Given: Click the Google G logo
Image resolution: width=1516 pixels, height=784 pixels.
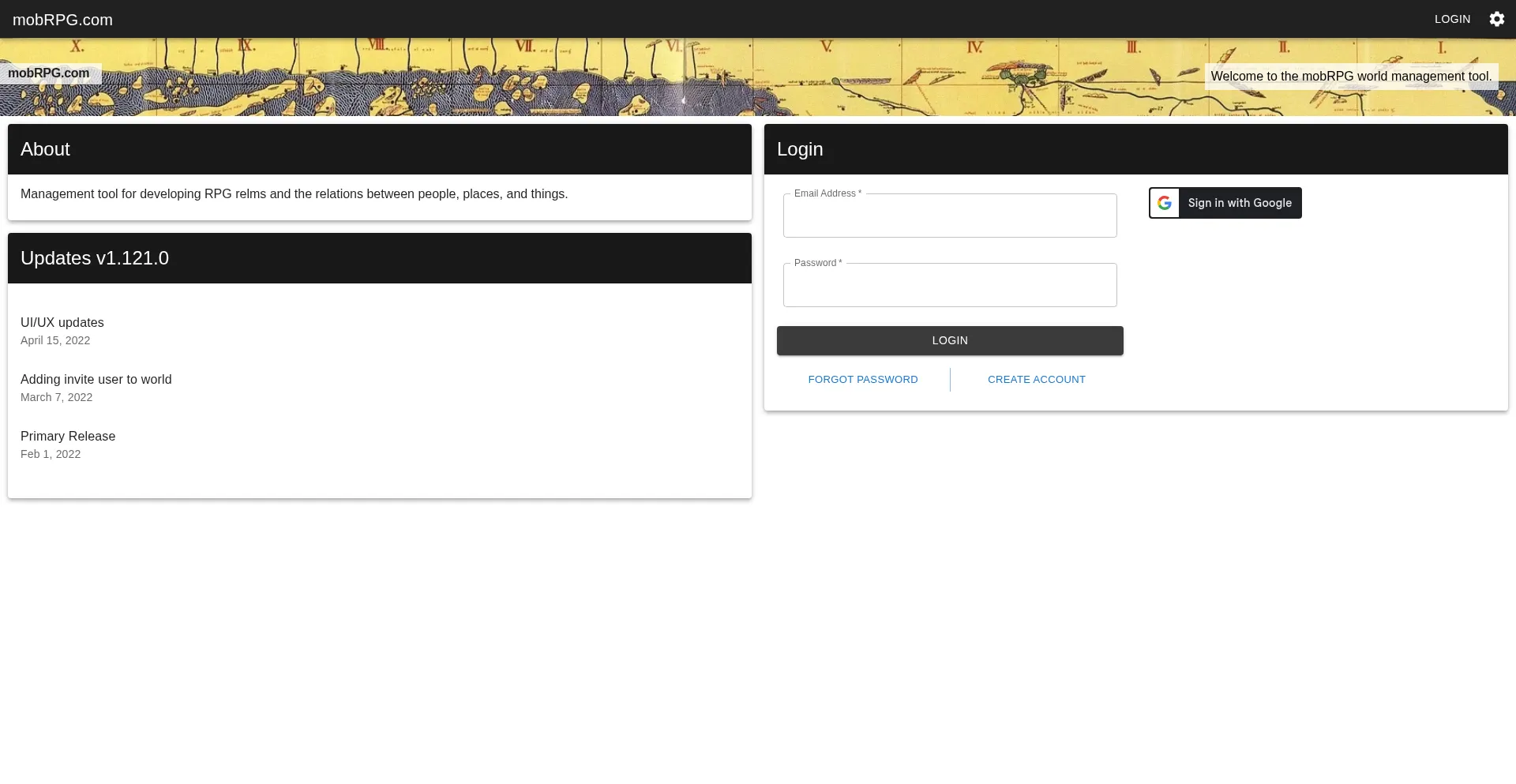Looking at the screenshot, I should 1165,203.
